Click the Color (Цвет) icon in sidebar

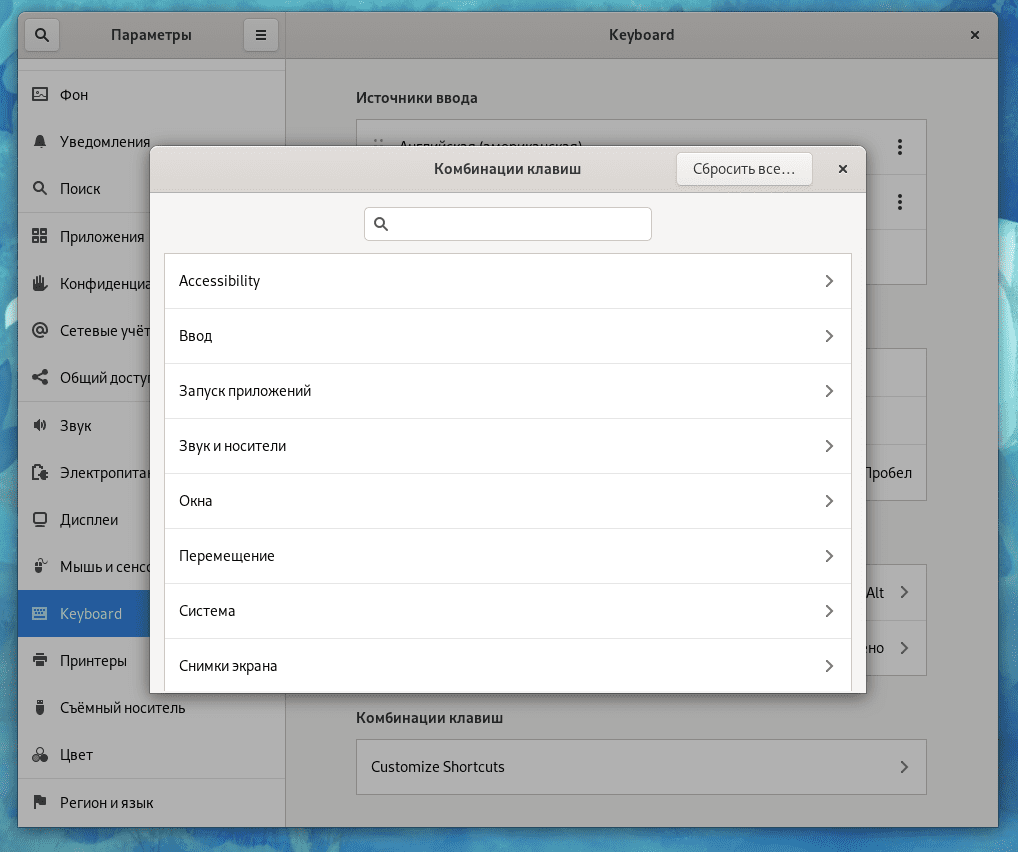40,755
